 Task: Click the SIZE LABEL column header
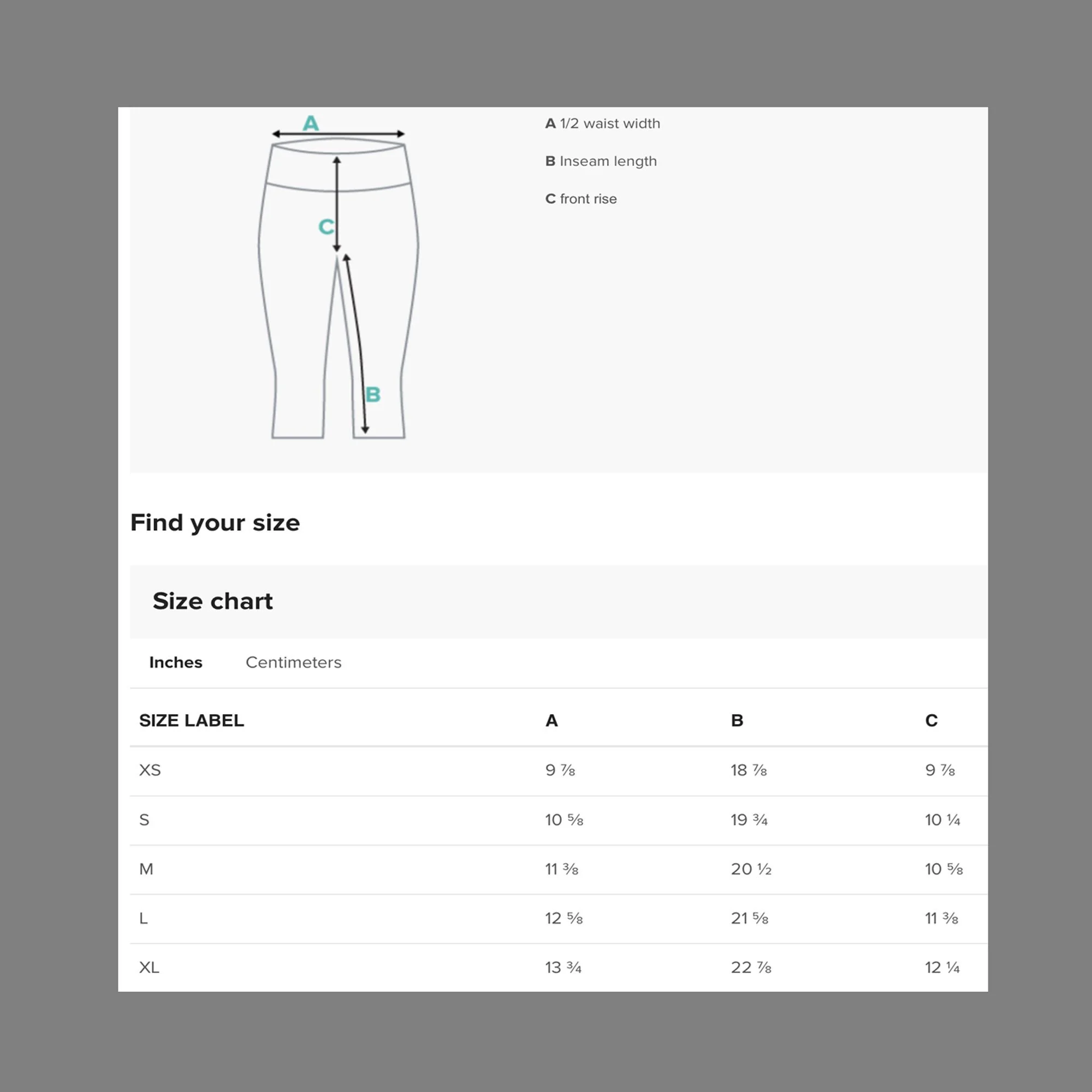[x=192, y=720]
